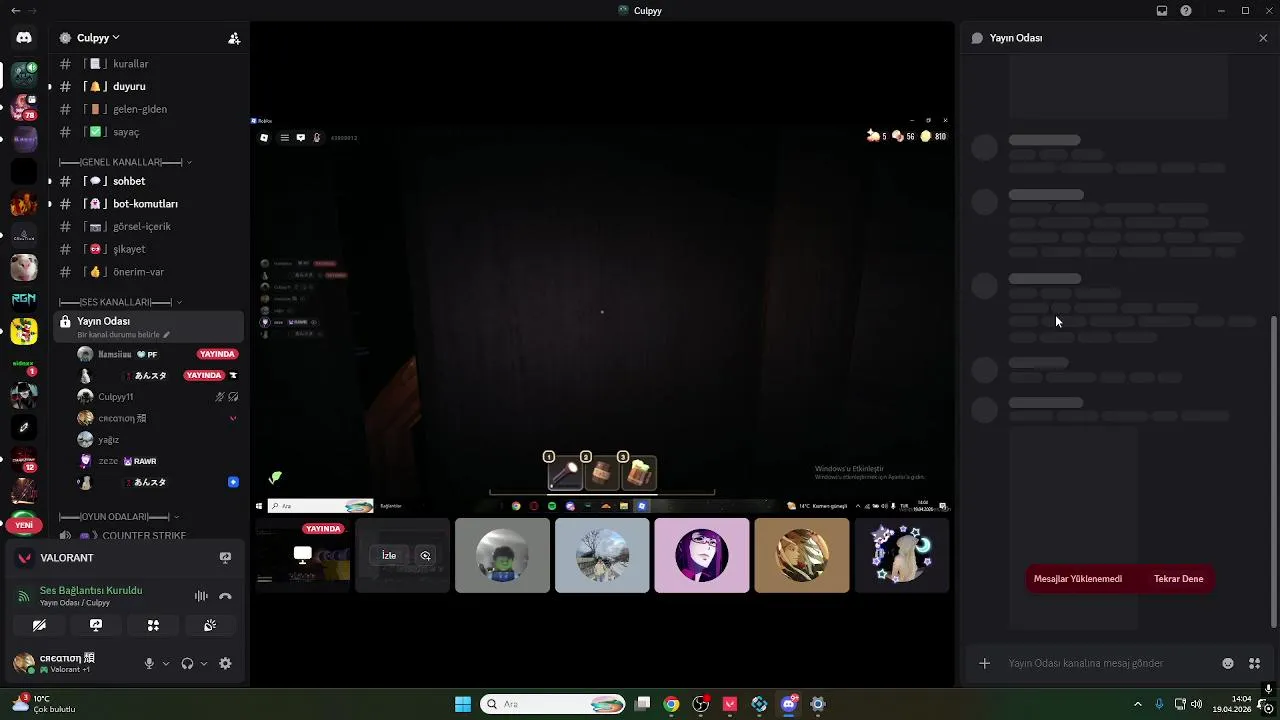Open the Windows Start button in taskbar
The width and height of the screenshot is (1280, 720).
tap(463, 704)
